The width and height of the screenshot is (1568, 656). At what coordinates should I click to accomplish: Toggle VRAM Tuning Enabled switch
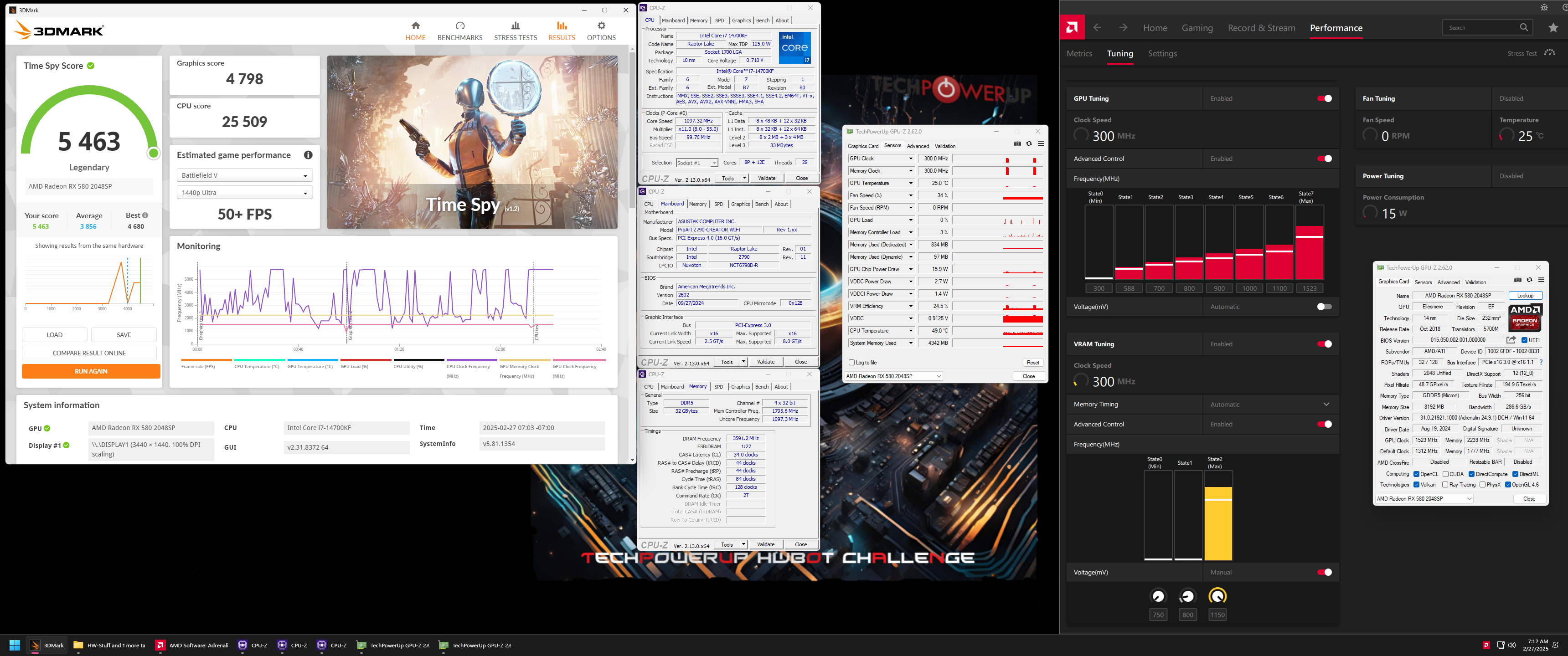(x=1324, y=344)
